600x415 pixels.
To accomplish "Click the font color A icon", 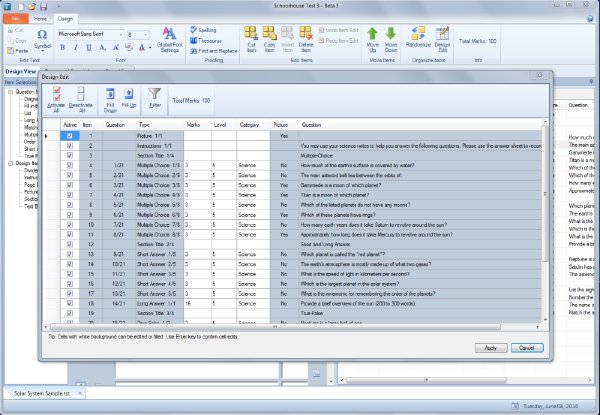I will point(142,47).
